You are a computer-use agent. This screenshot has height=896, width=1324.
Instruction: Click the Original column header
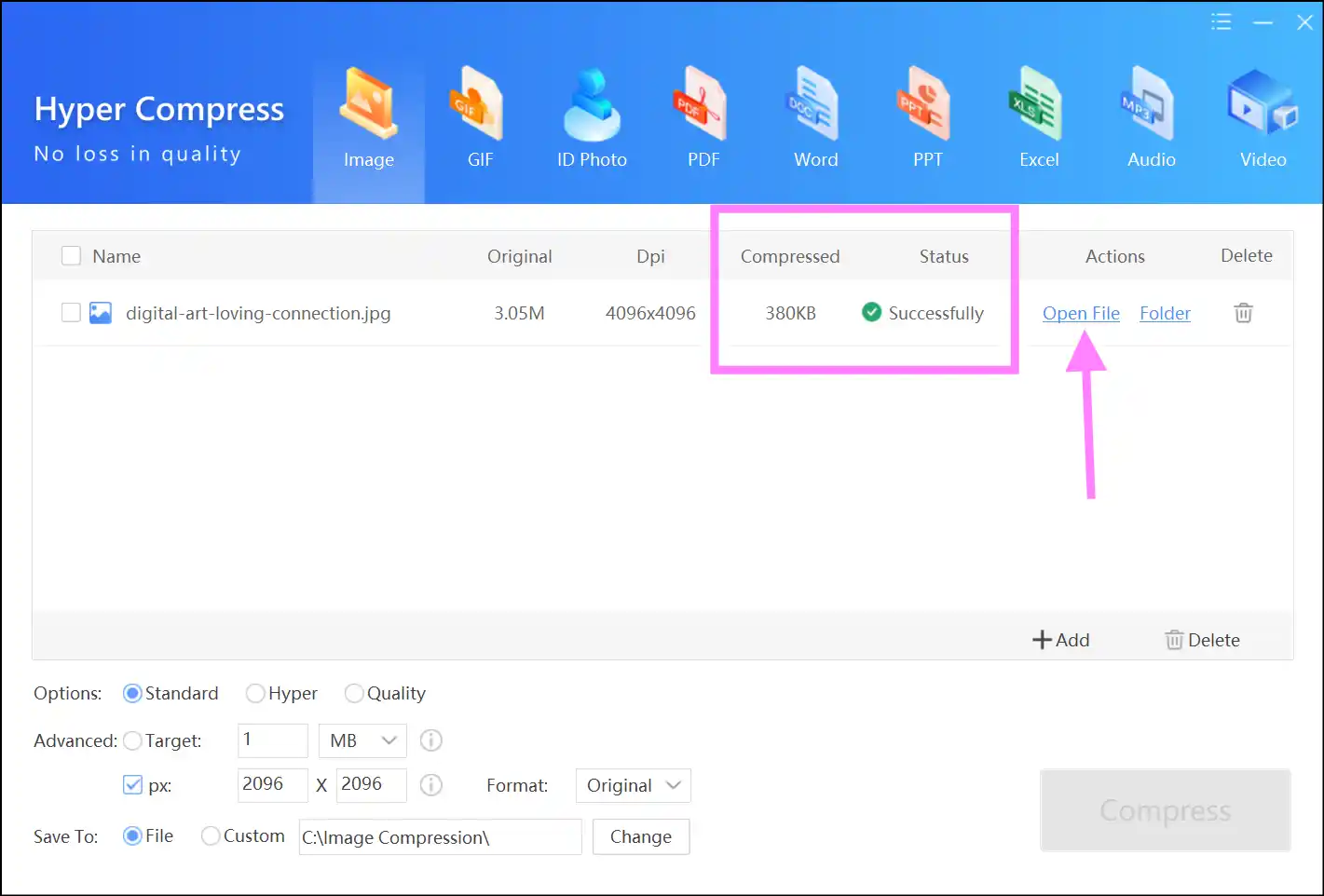pyautogui.click(x=519, y=256)
